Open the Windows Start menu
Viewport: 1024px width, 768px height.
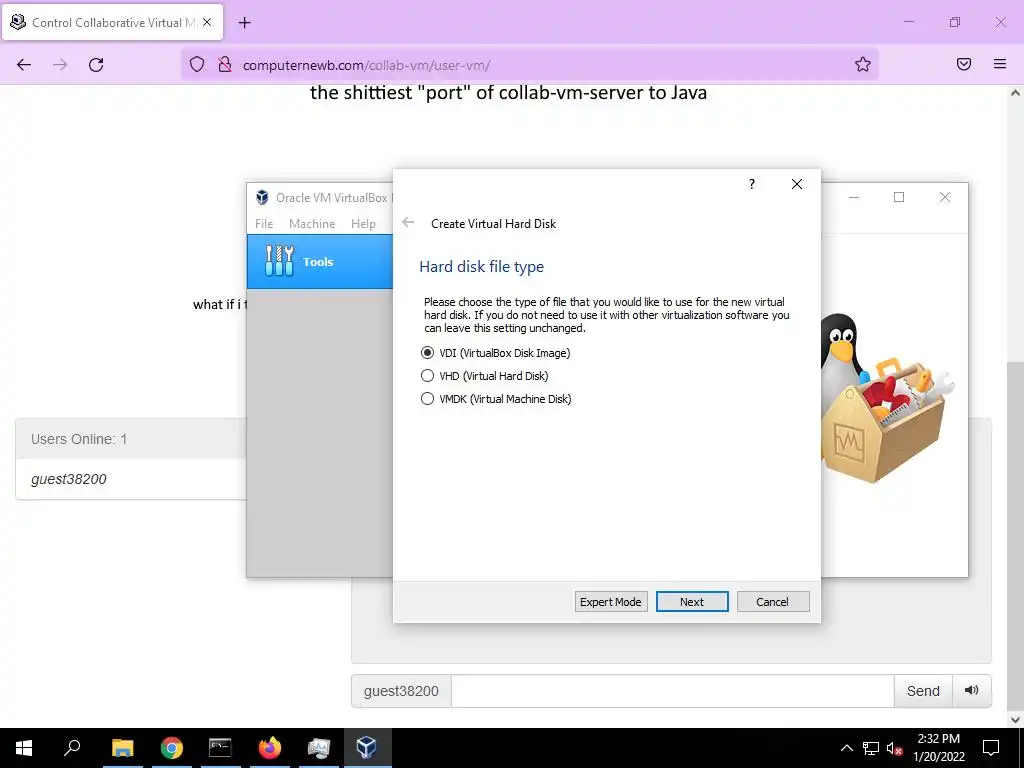click(24, 748)
